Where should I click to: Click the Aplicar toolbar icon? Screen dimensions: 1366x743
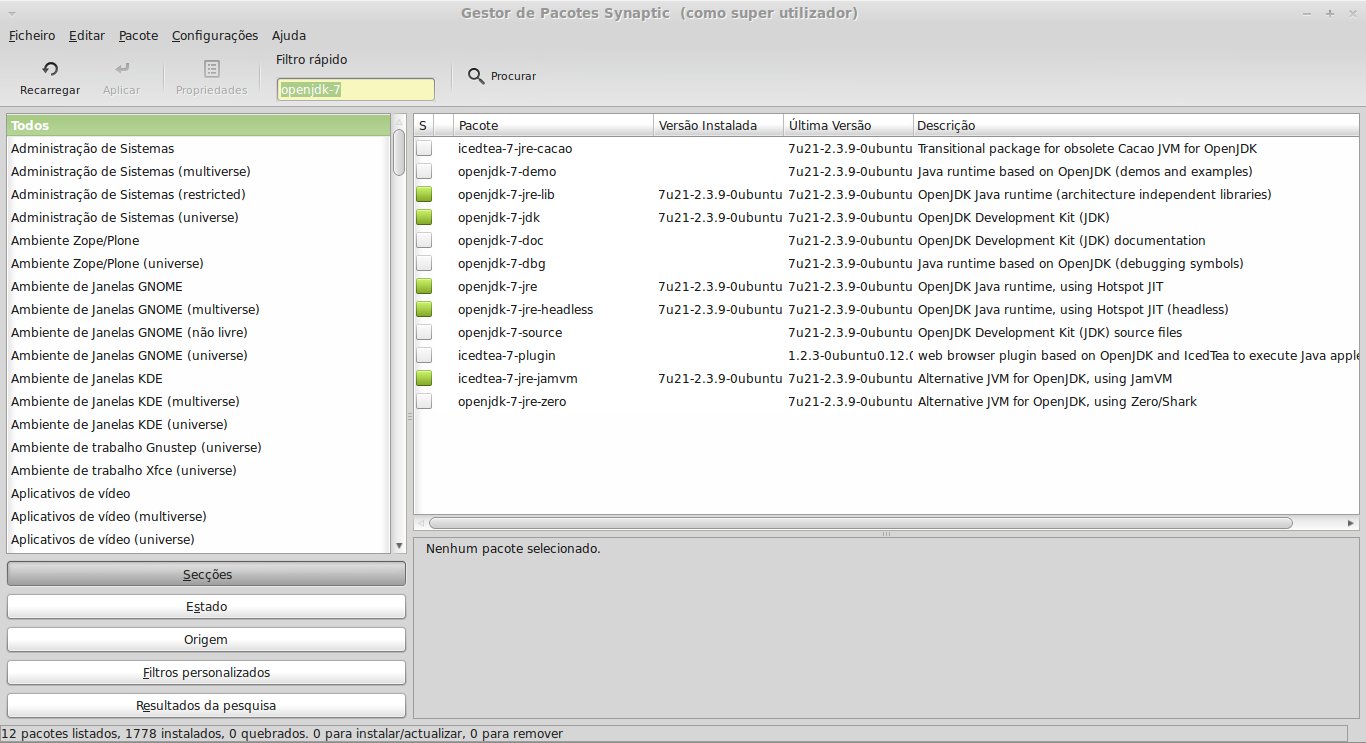[121, 77]
